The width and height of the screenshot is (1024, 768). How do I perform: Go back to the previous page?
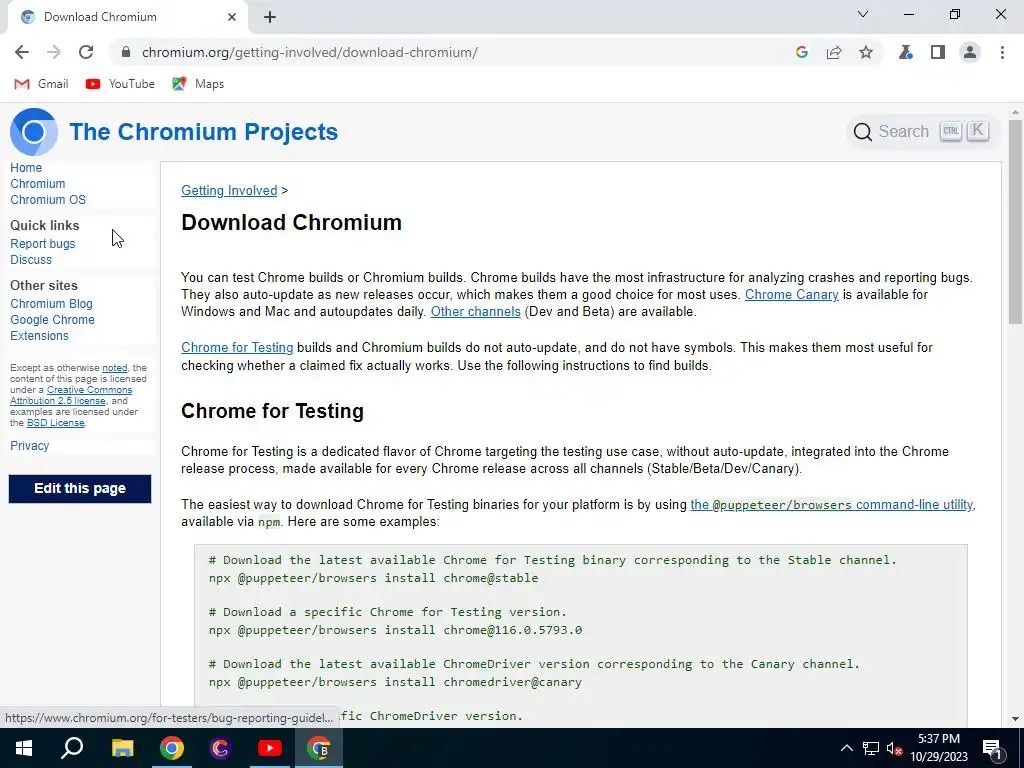22,52
